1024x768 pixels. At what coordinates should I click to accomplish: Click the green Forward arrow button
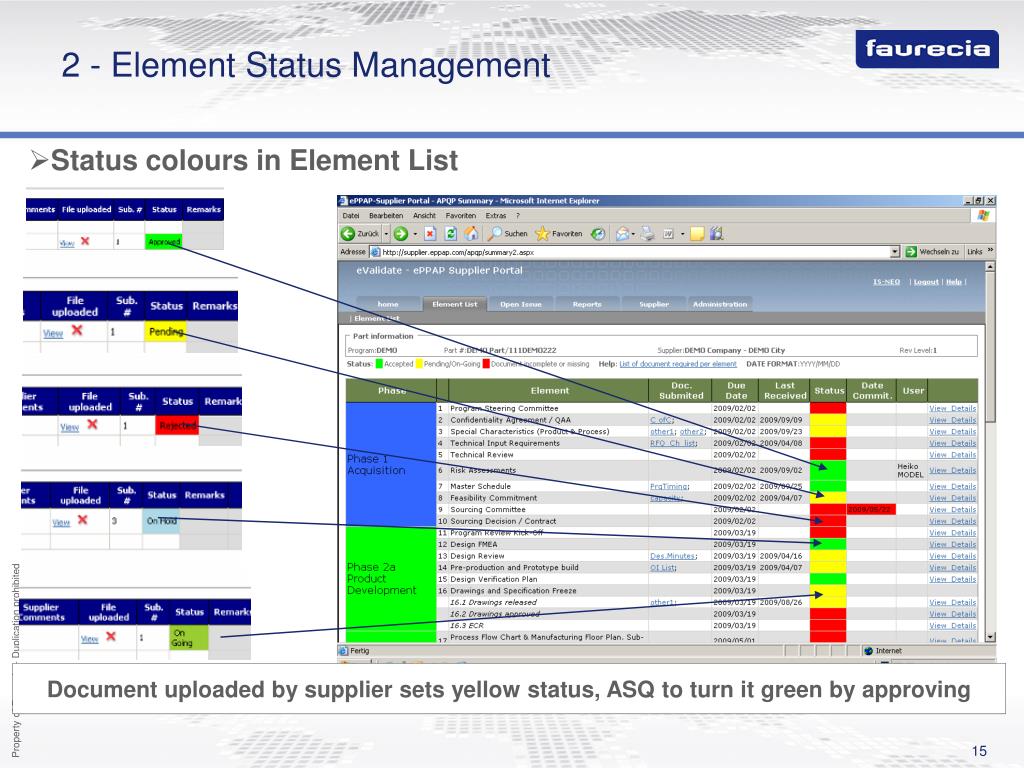coord(400,233)
